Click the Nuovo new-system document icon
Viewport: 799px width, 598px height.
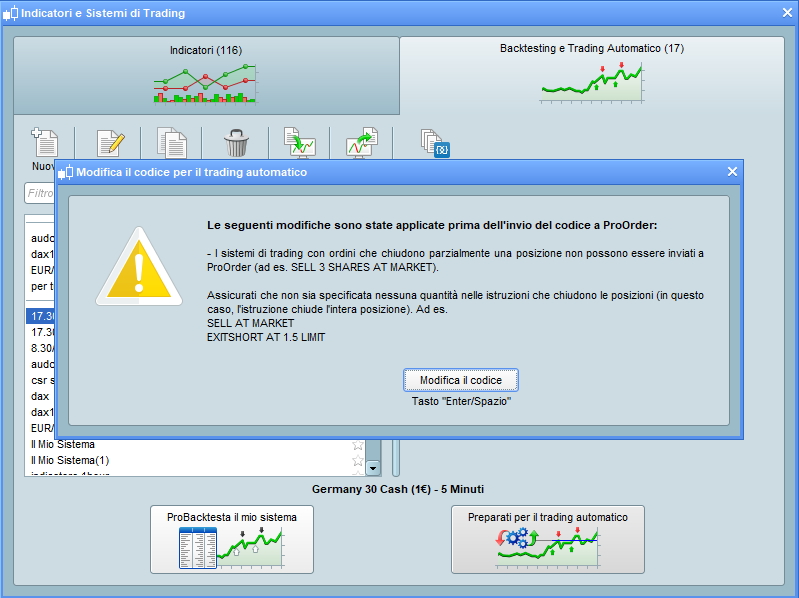pyautogui.click(x=45, y=142)
